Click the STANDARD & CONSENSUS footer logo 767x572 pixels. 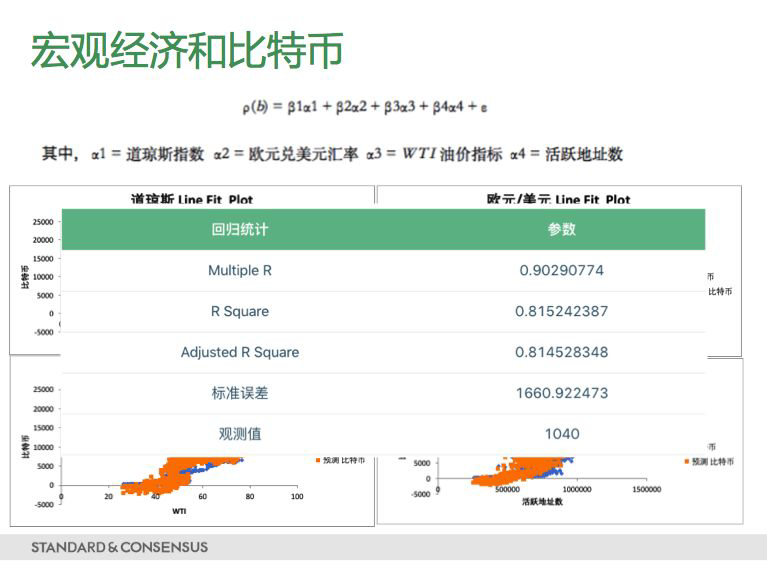(x=119, y=547)
